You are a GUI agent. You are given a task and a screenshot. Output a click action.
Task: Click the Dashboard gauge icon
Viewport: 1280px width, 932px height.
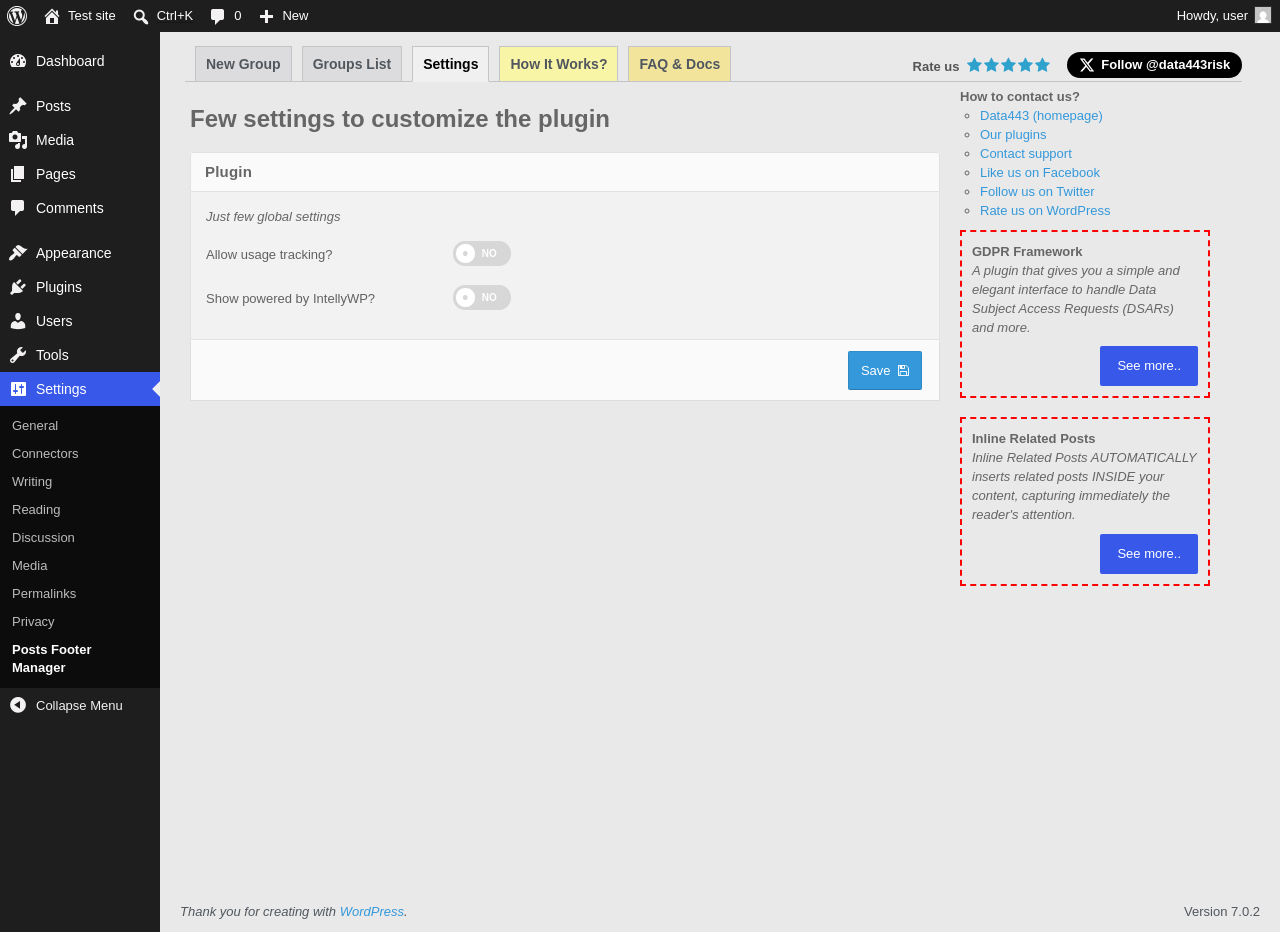18,61
